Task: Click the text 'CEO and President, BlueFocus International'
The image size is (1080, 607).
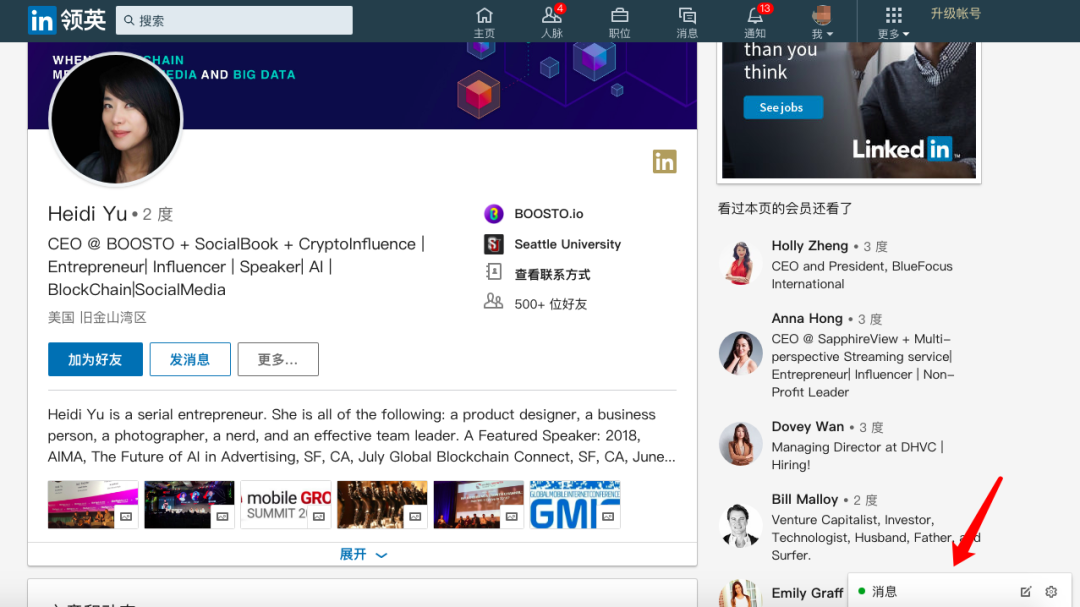Action: (862, 275)
